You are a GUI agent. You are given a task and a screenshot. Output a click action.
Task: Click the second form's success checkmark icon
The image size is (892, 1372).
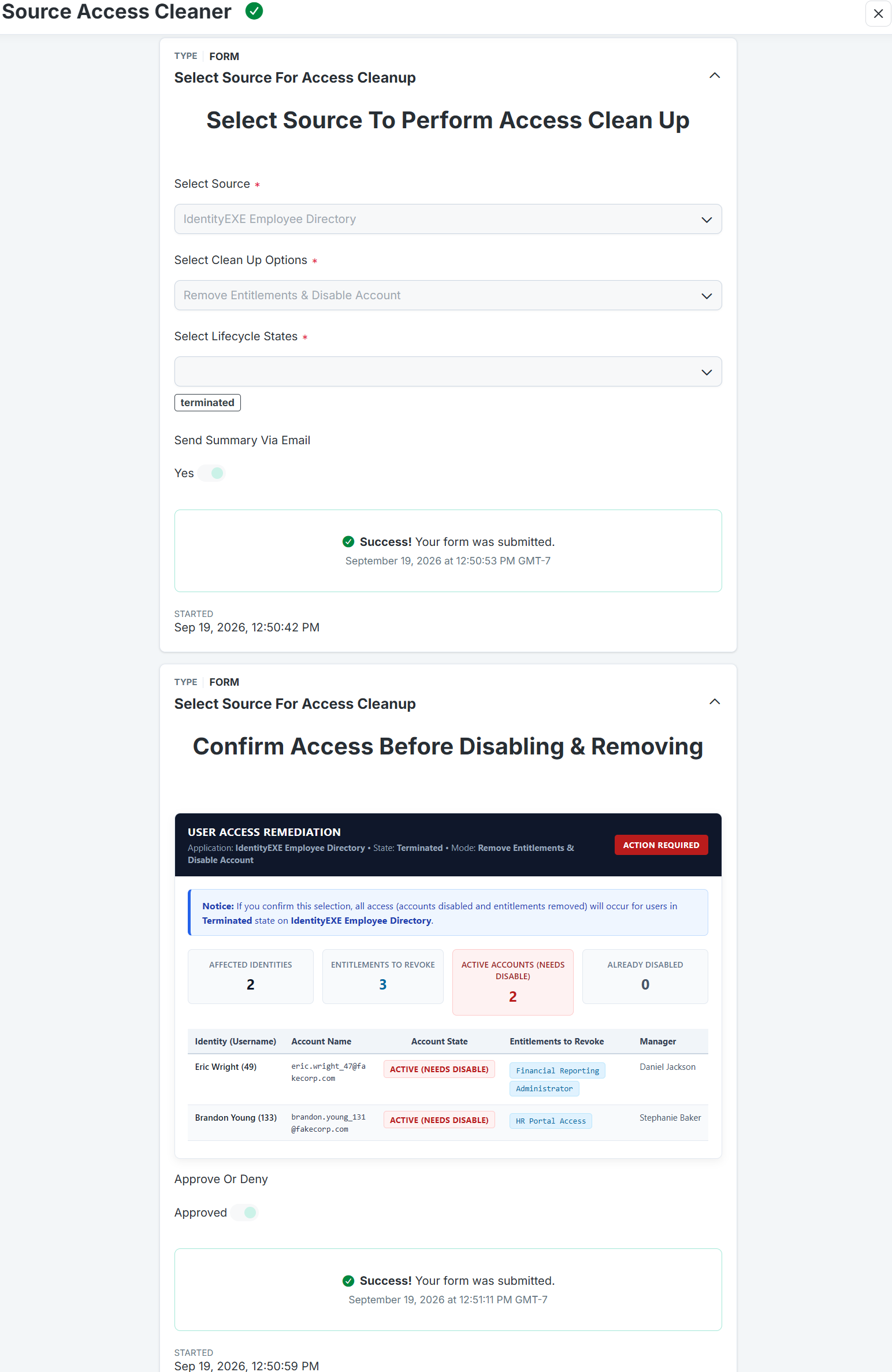pos(348,1281)
